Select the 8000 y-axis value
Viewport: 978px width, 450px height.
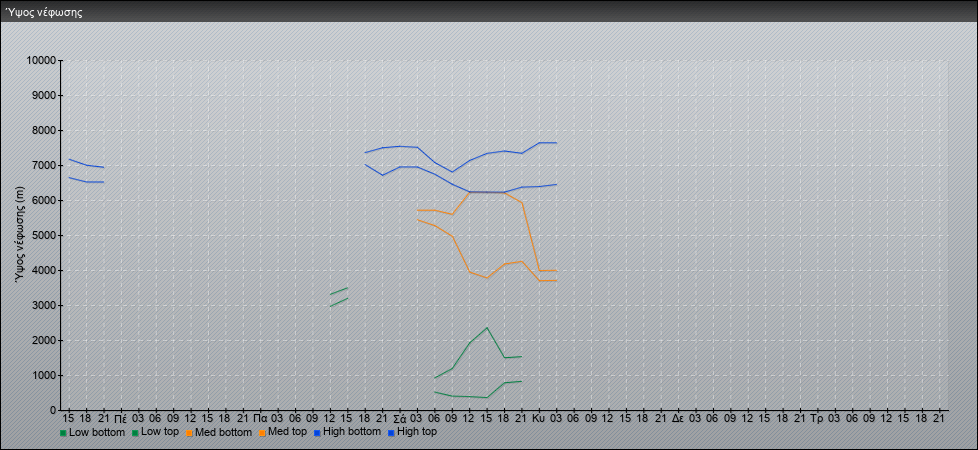tap(44, 130)
